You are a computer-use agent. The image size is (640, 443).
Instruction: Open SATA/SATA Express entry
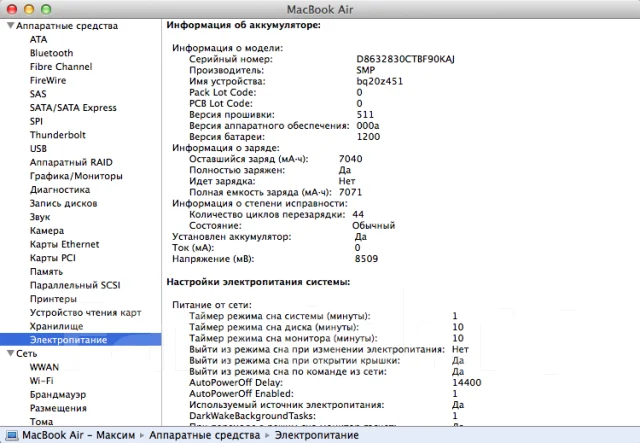[73, 108]
